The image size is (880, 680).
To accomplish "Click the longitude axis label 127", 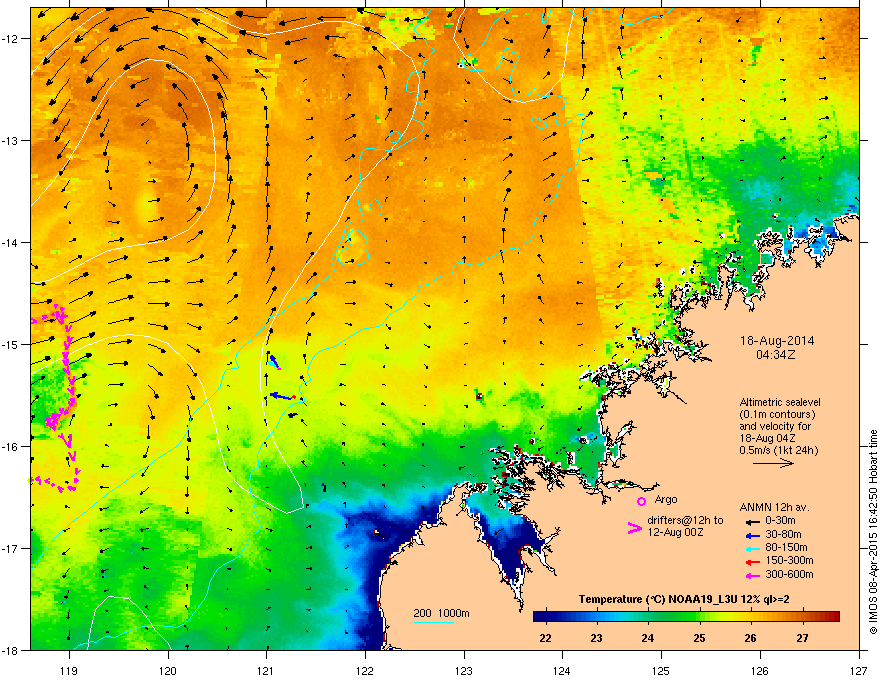I will (859, 671).
